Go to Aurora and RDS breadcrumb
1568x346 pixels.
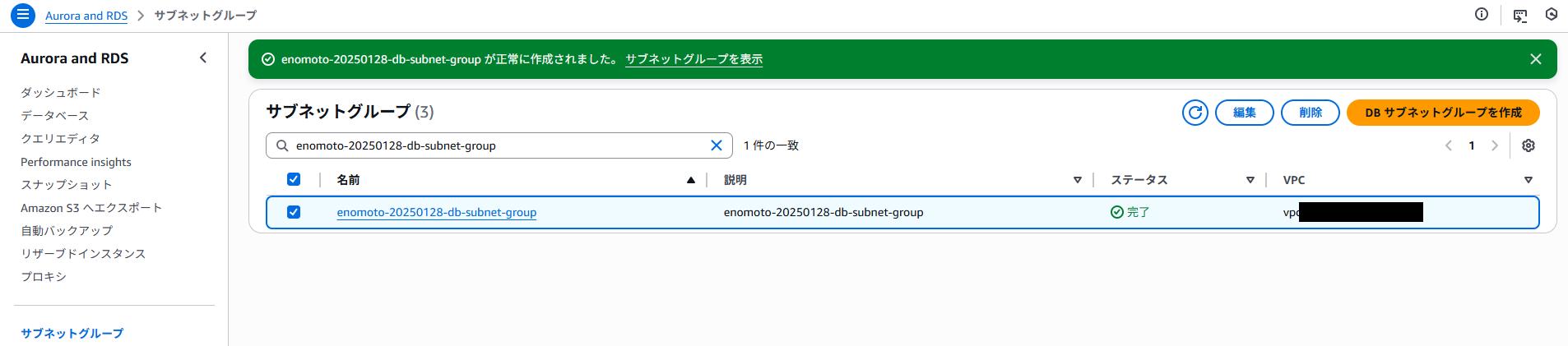point(86,16)
